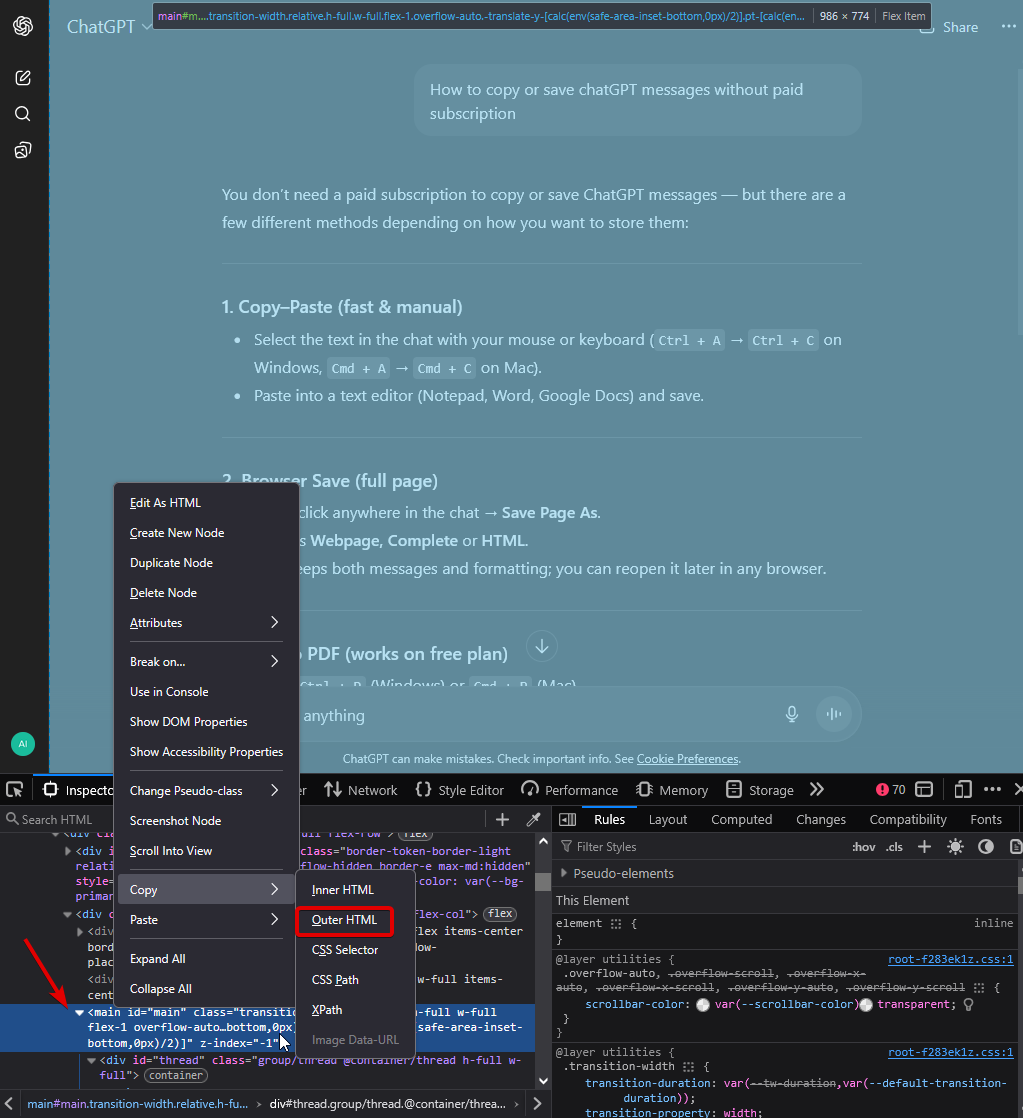Open the ChatGPT model selector dropdown
Image resolution: width=1023 pixels, height=1118 pixels.
(109, 26)
